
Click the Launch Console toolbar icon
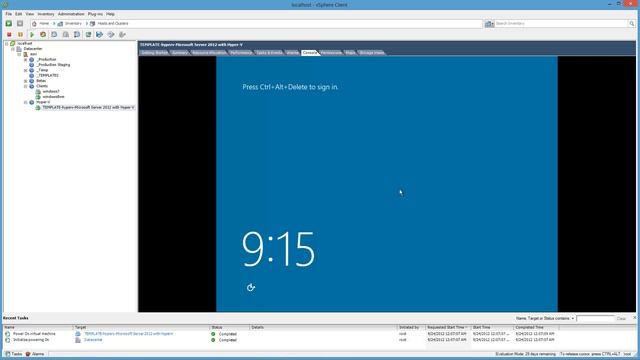88,35
